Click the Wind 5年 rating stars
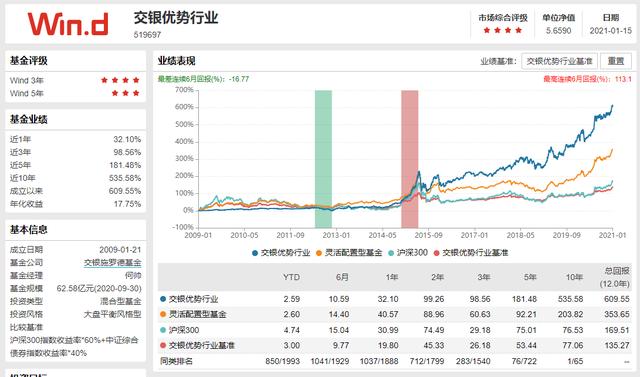 tap(126, 93)
